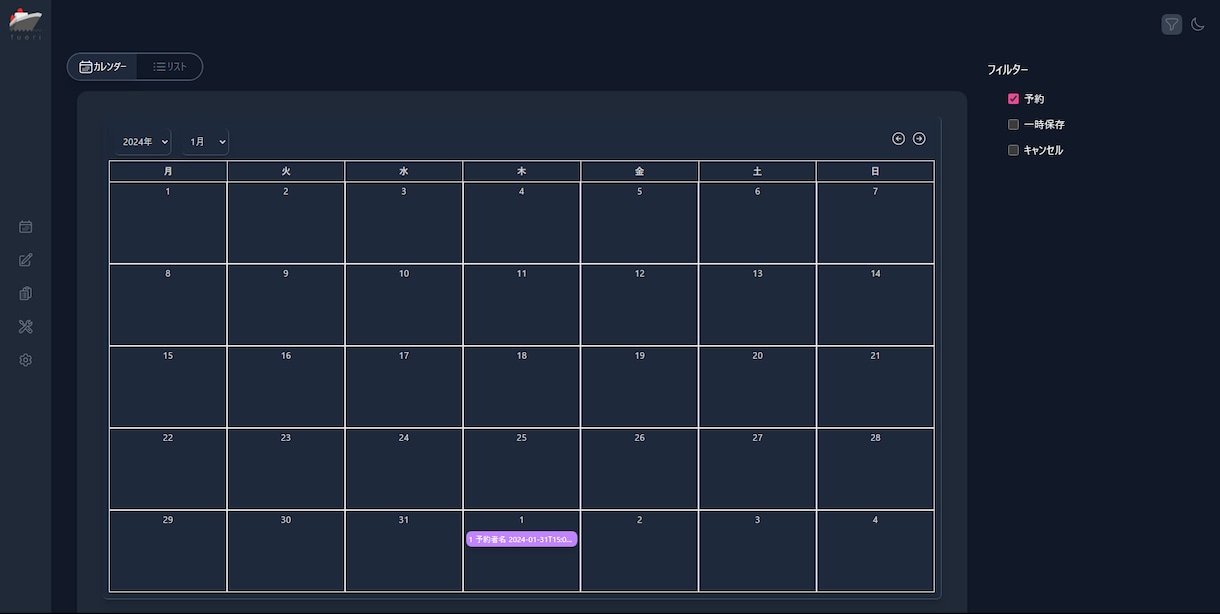
Task: Open the 1月 month dropdown
Action: pyautogui.click(x=206, y=142)
